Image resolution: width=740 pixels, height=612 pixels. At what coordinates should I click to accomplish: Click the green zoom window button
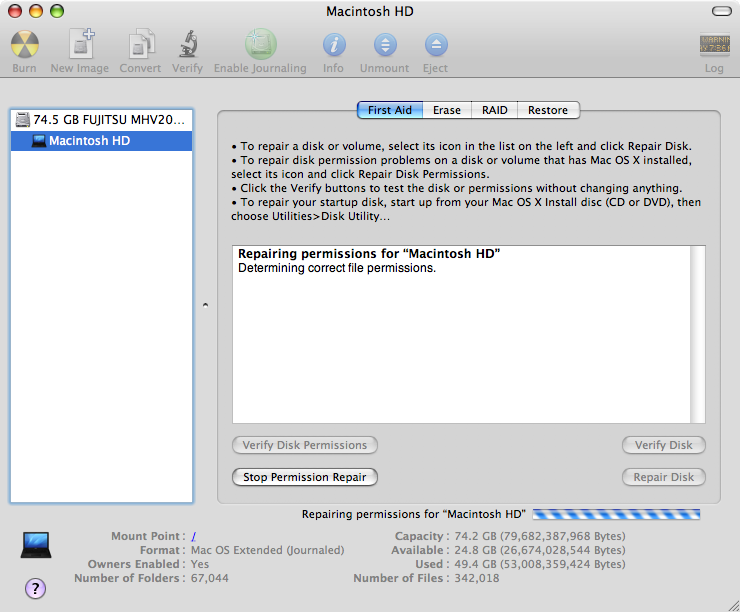(57, 11)
